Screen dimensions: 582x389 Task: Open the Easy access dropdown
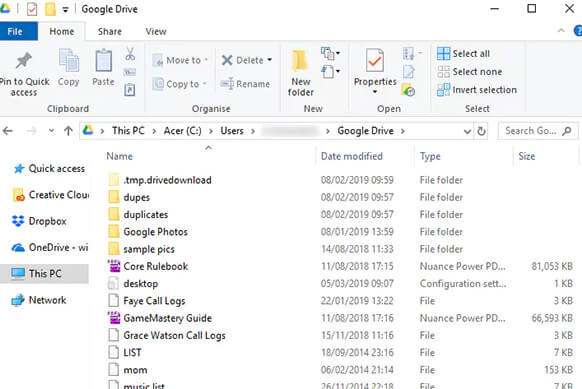pos(330,71)
